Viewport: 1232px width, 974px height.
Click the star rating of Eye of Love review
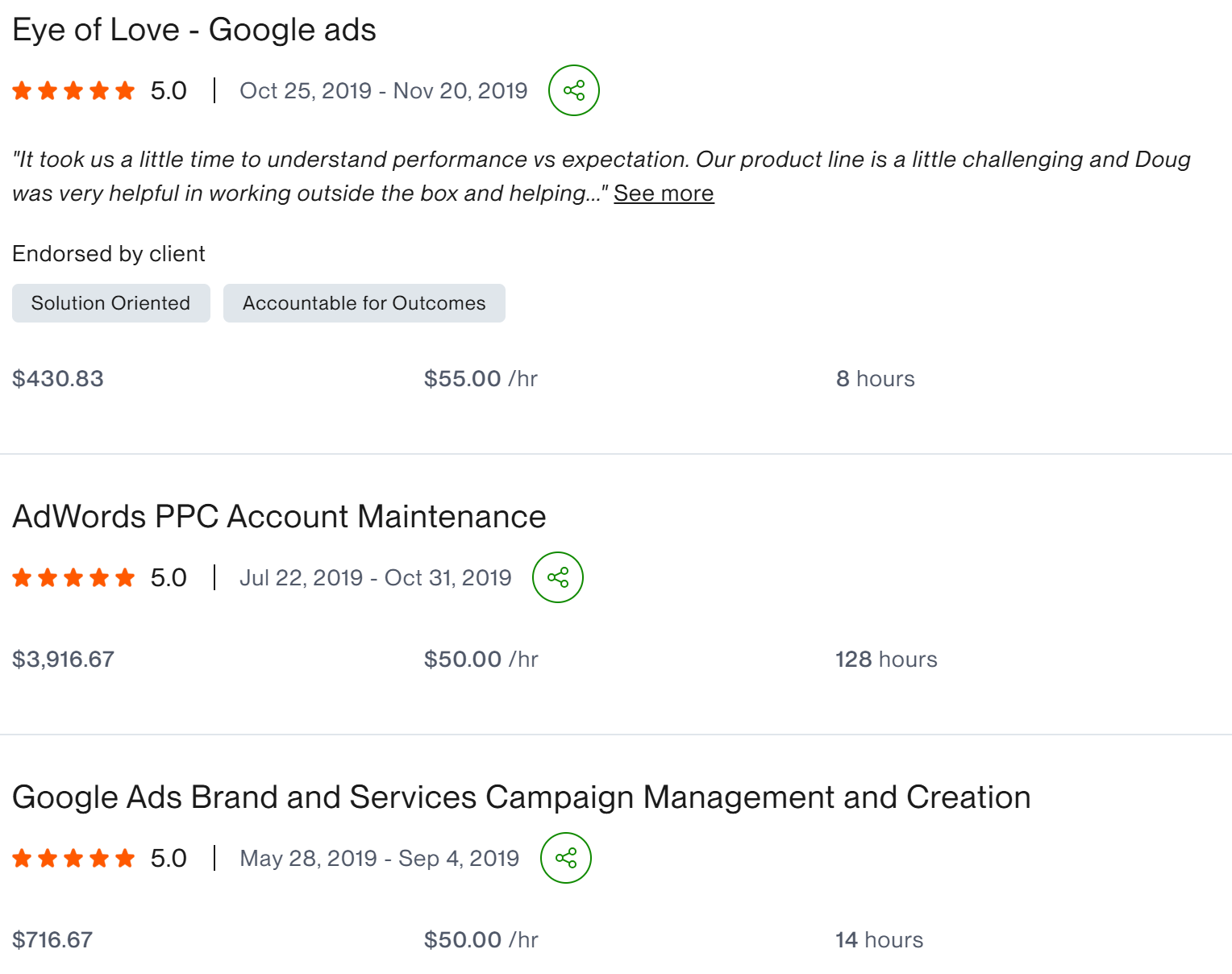tap(73, 90)
